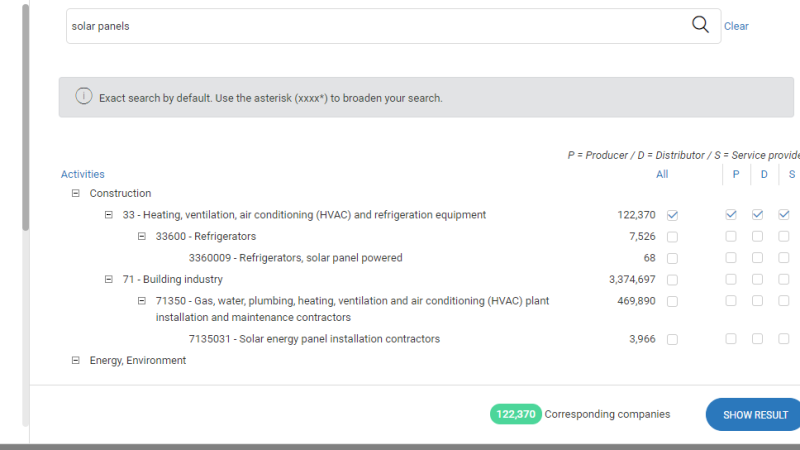The image size is (800, 450).
Task: Check the All checkbox for 33600 - Refrigerators
Action: 672,237
